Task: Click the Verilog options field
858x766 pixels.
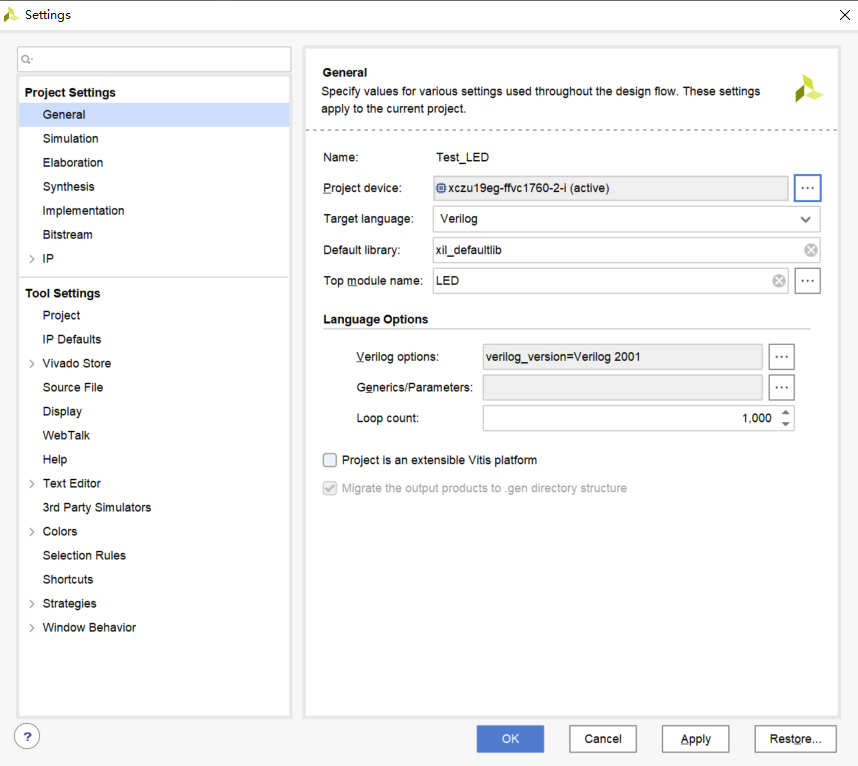Action: point(623,357)
